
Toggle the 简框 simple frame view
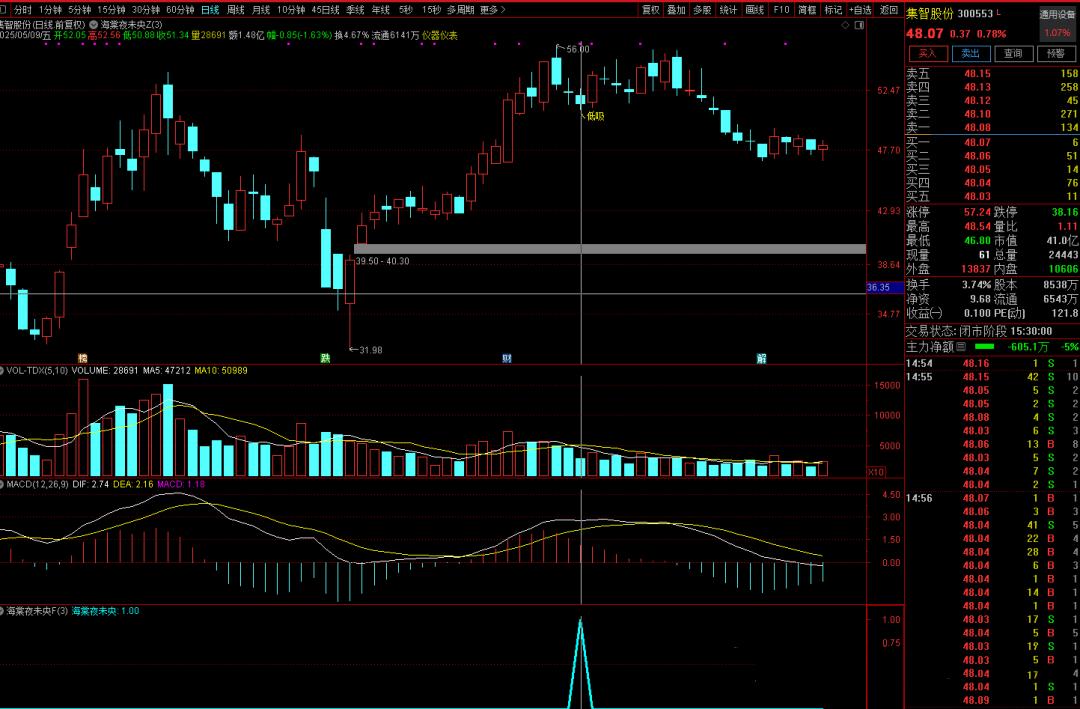(806, 9)
